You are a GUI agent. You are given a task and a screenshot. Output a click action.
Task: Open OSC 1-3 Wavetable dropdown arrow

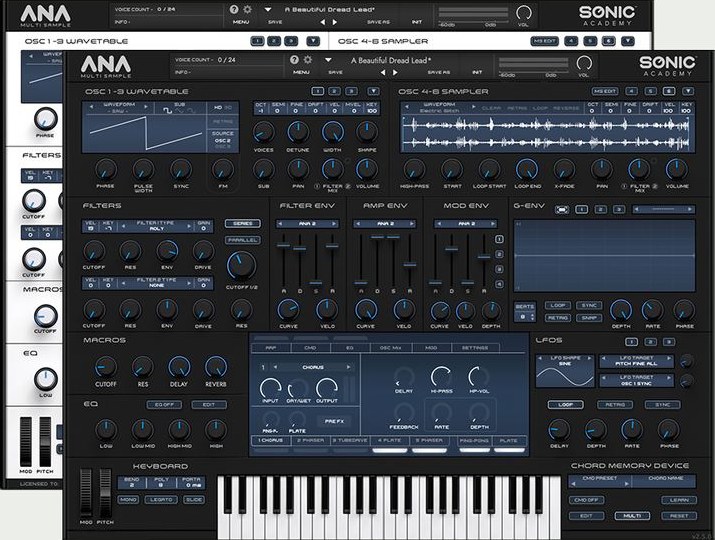(x=373, y=91)
